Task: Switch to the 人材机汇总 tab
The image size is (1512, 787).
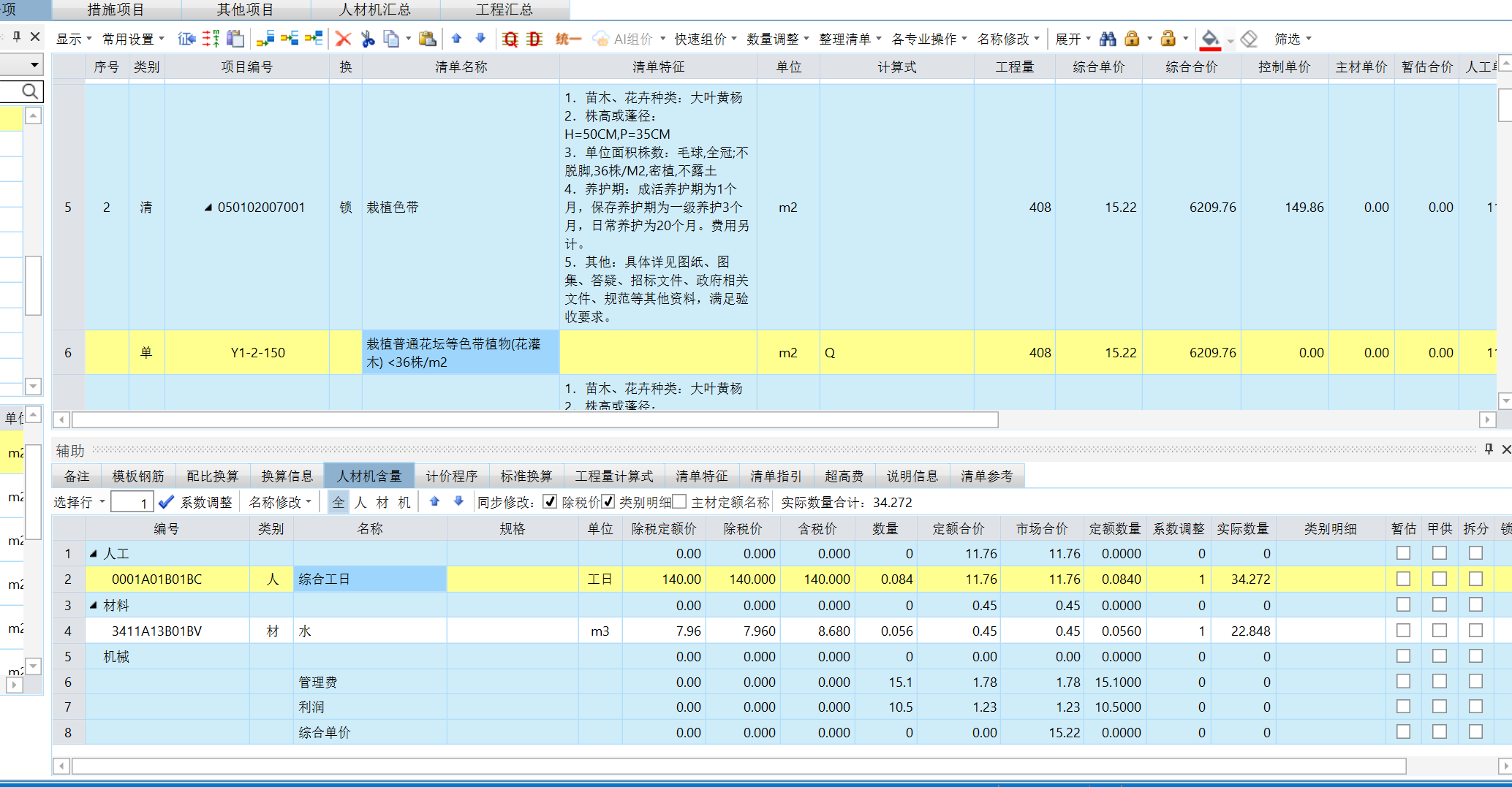Action: coord(376,10)
